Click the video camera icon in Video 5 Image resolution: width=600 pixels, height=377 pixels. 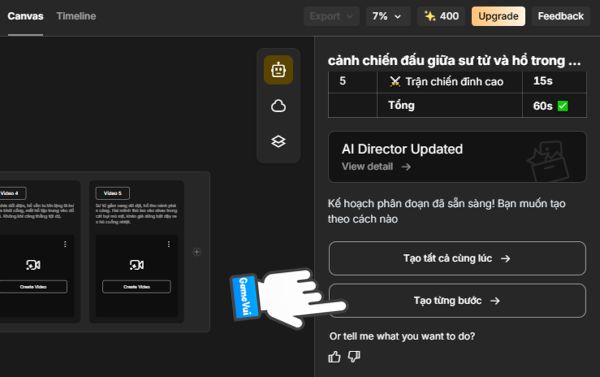tap(137, 265)
